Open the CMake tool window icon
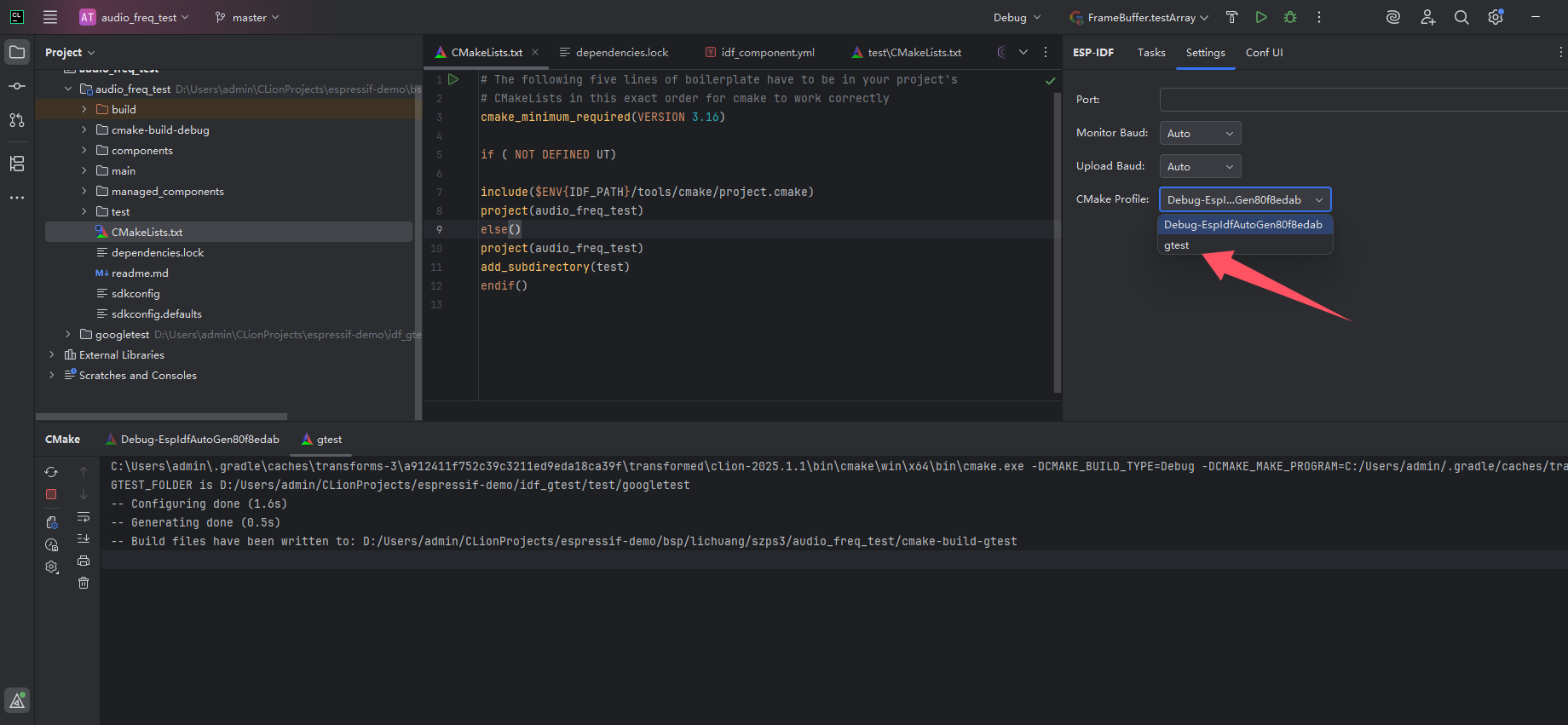The height and width of the screenshot is (725, 1568). coord(17,700)
